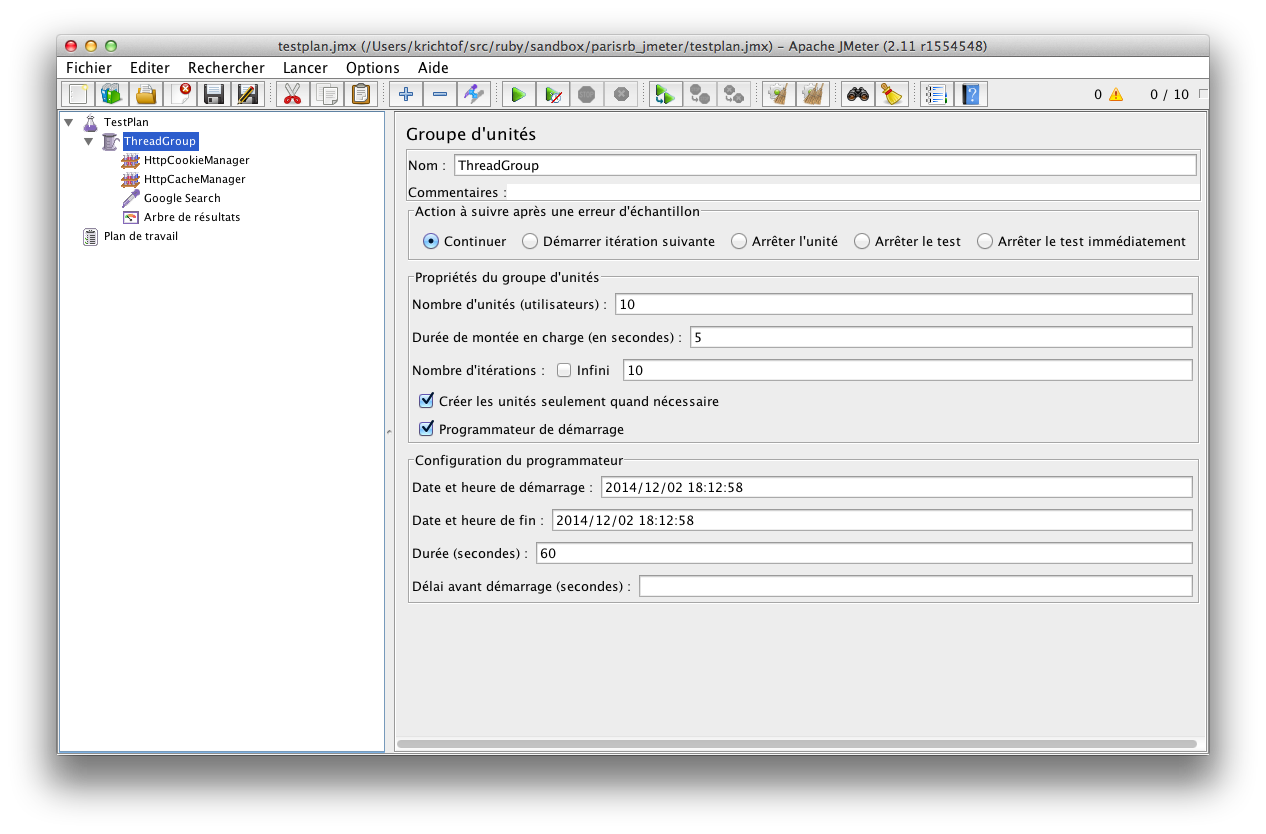Select Arbre de résultats listener
Screen dimensions: 1266x834
(192, 217)
